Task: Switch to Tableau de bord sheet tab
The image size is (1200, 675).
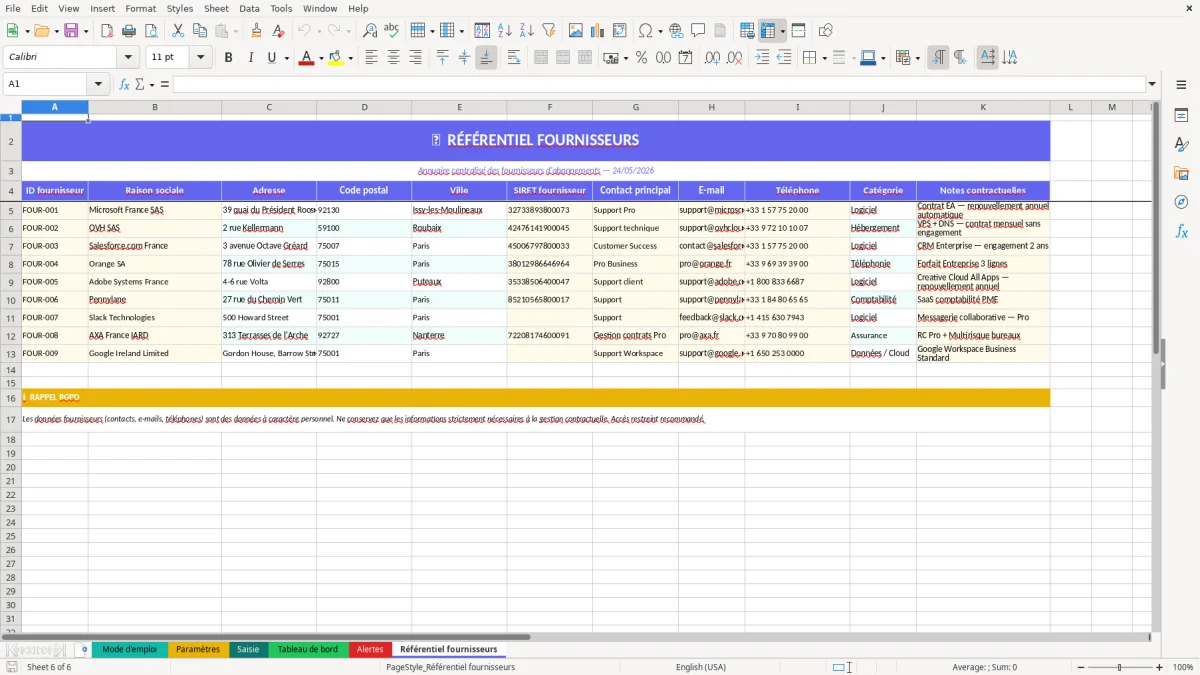Action: tap(307, 649)
